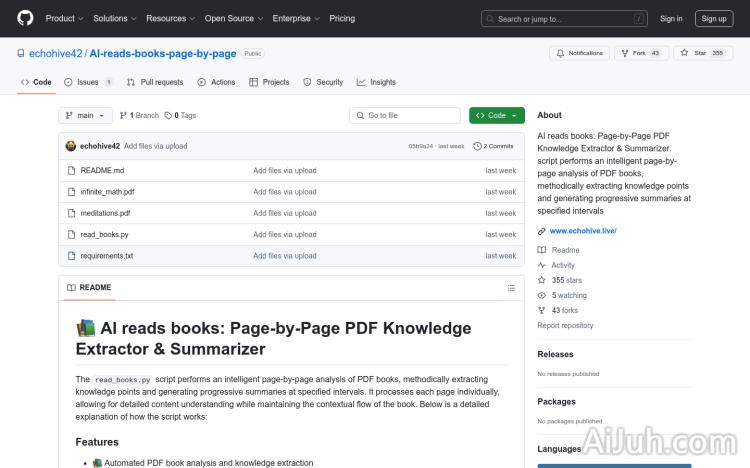750x468 pixels.
Task: View the 355 stars link
Action: [567, 280]
